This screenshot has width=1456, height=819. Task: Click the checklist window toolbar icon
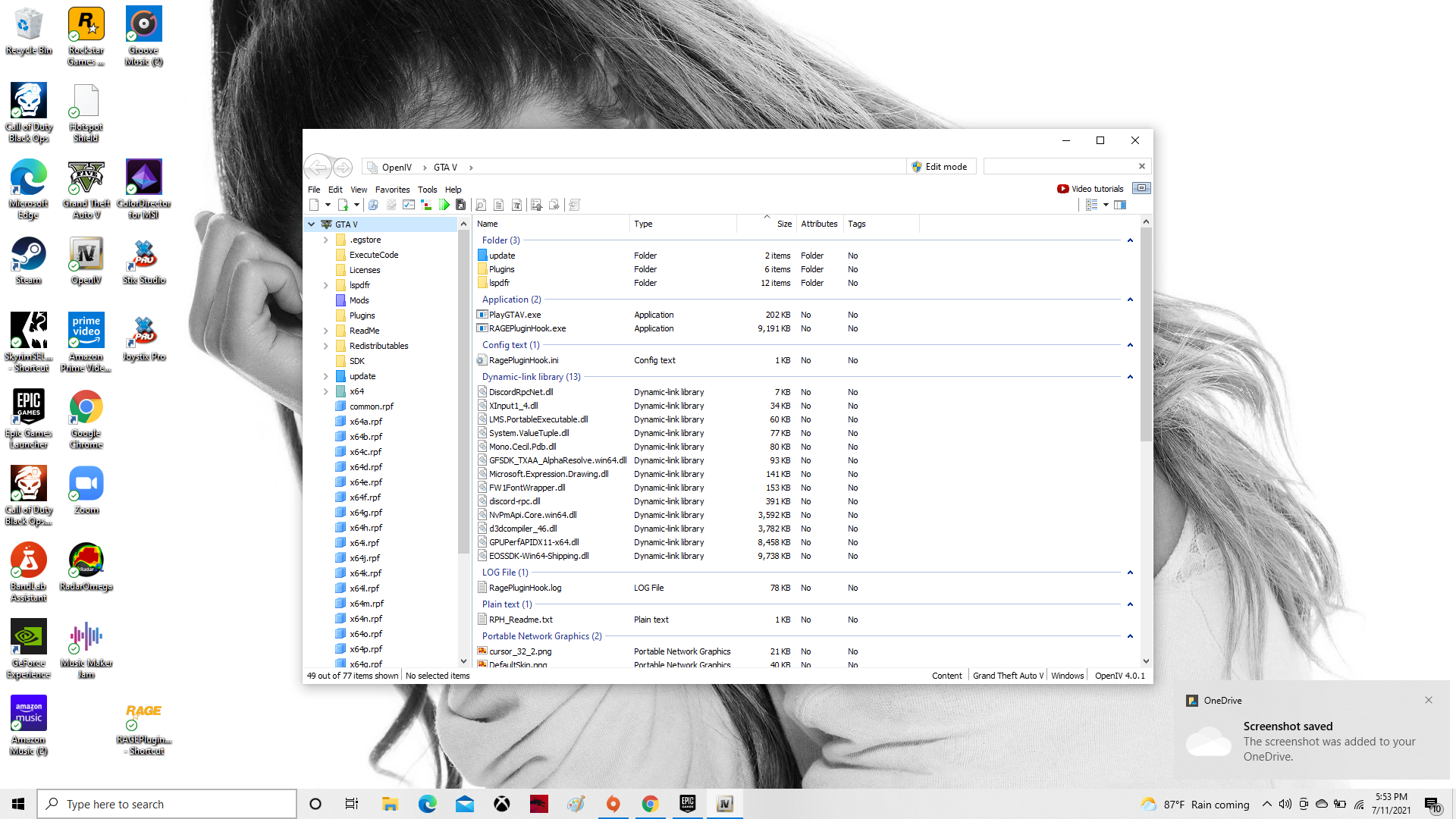click(x=409, y=205)
